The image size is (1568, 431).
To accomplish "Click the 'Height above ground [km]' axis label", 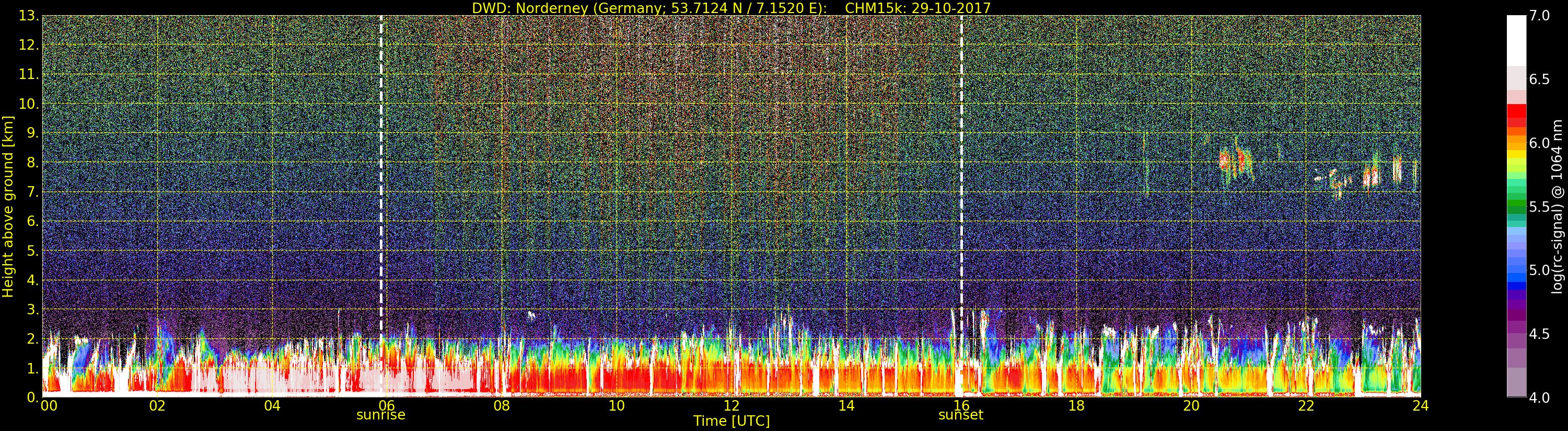I will pos(8,206).
